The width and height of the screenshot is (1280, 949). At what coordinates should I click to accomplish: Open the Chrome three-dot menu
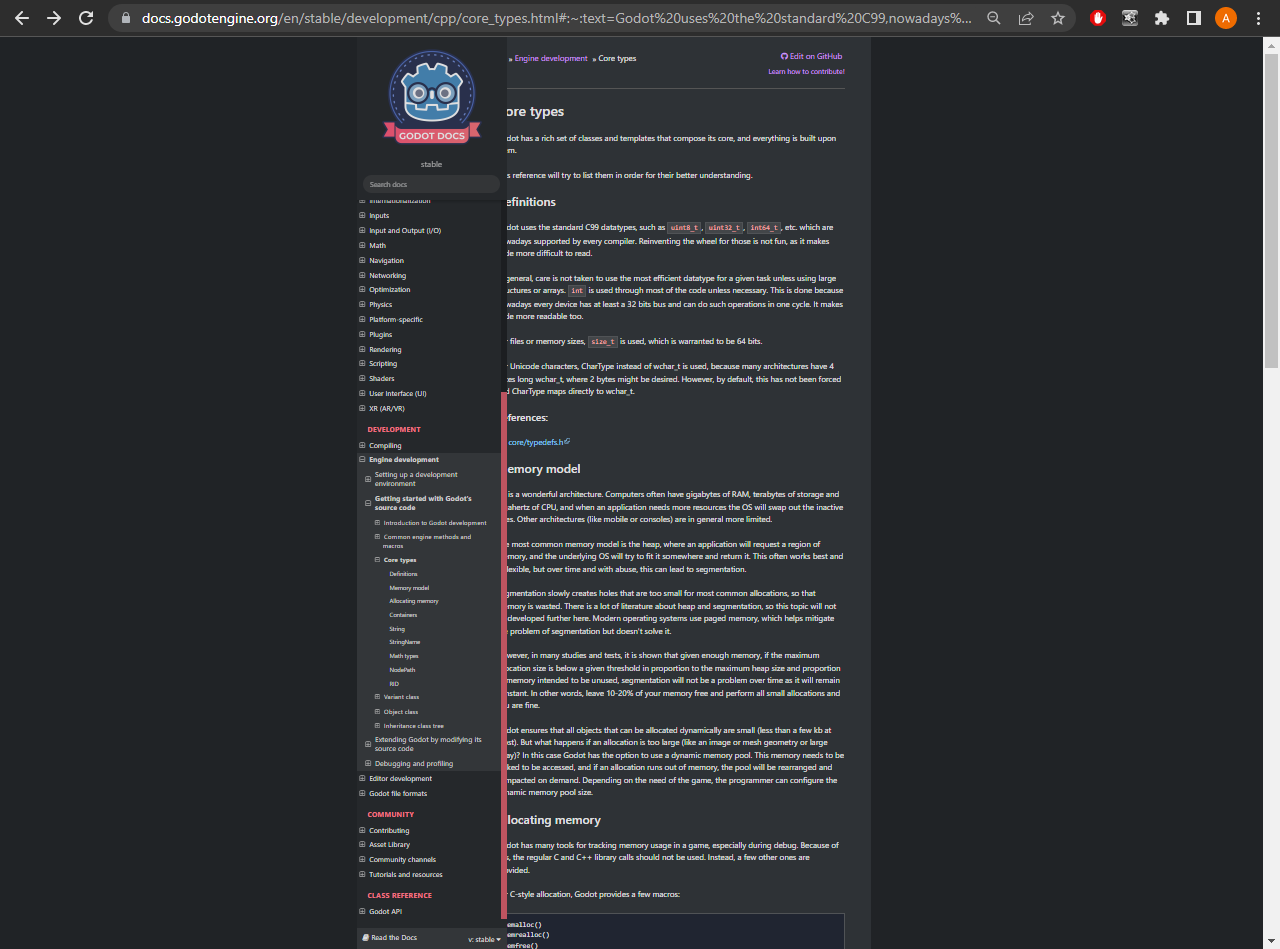[1257, 17]
